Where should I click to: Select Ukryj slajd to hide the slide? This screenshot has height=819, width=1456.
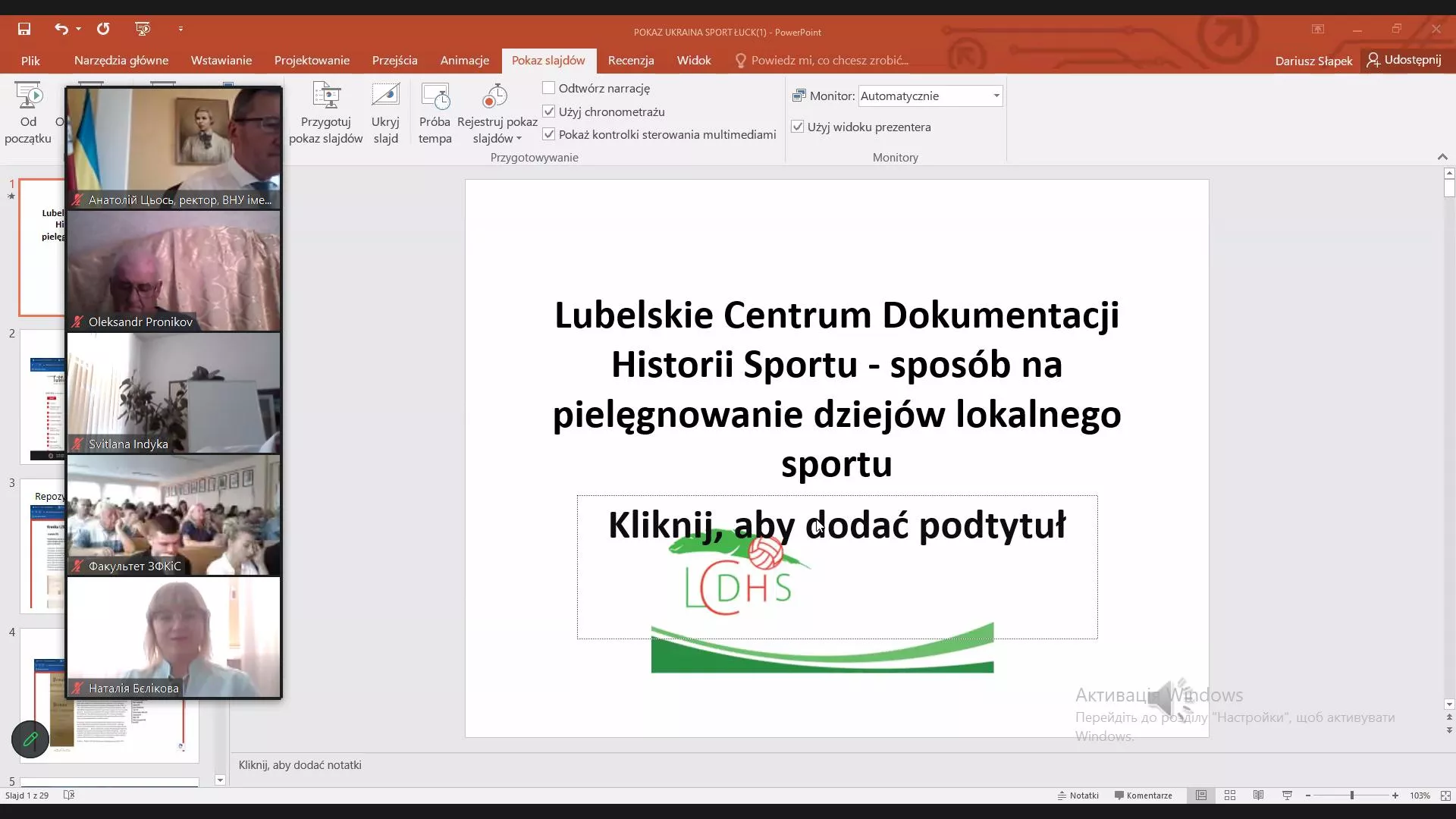[x=385, y=111]
